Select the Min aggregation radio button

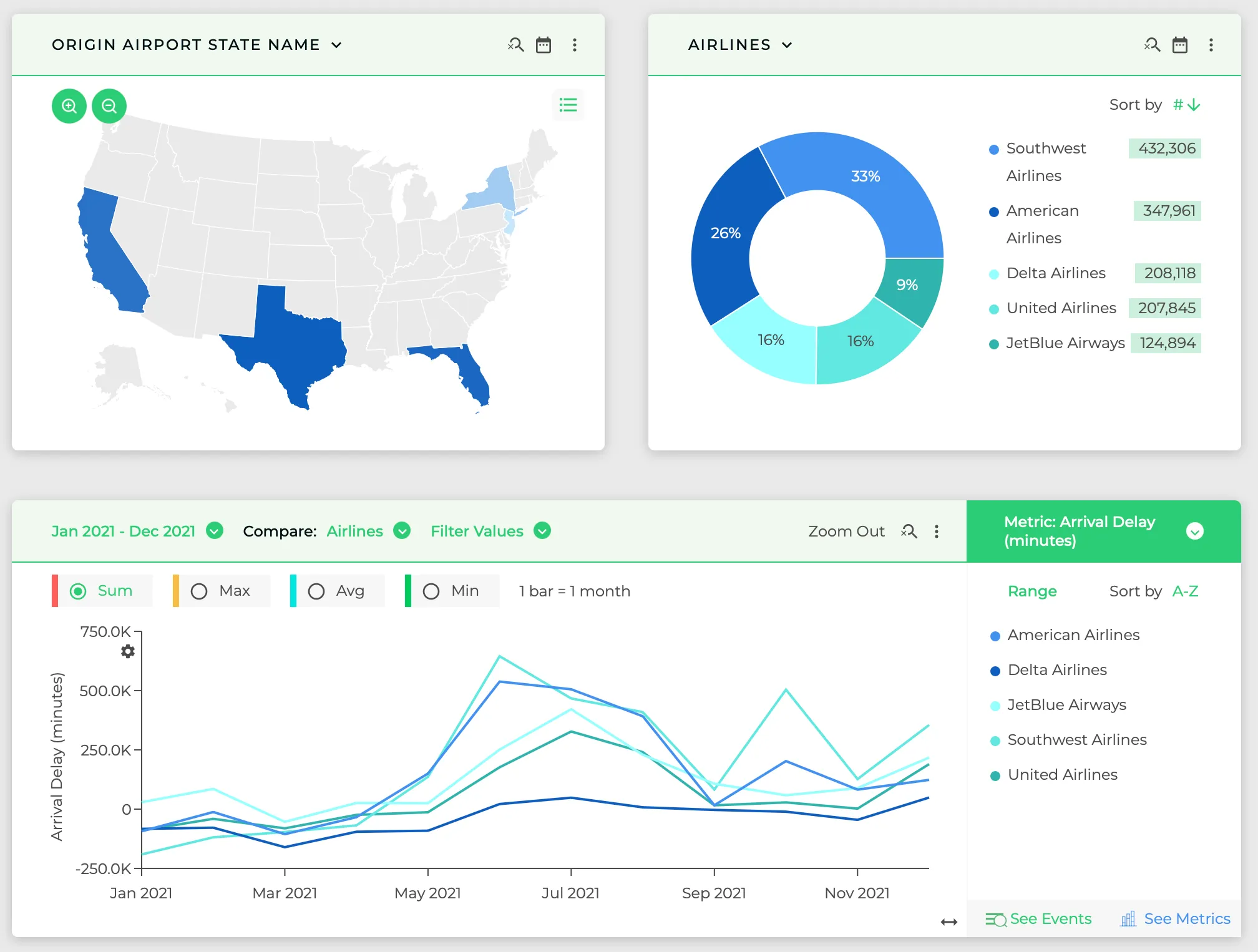[431, 591]
